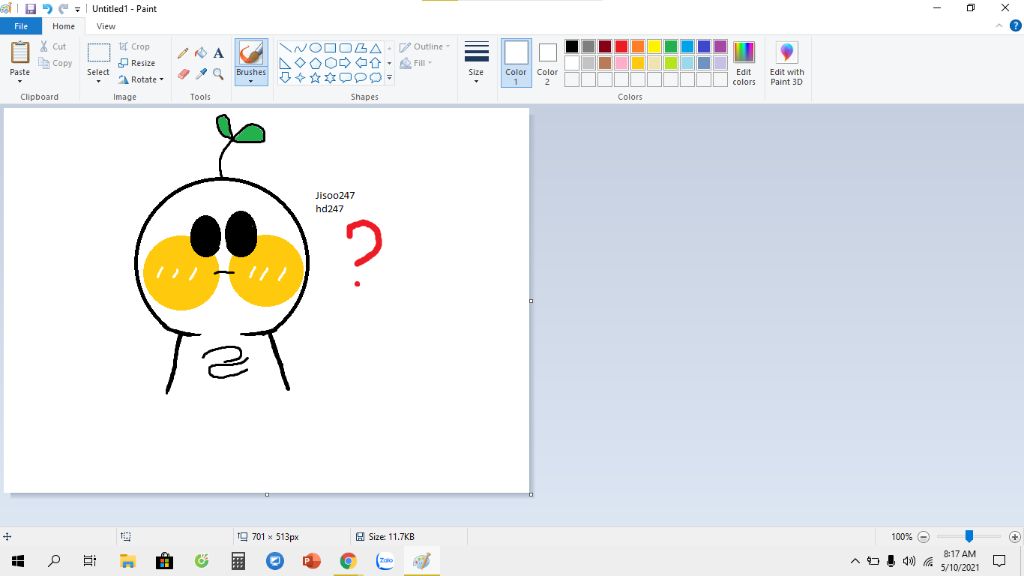Click the canvas bottom-right corner handle
The image size is (1024, 576).
pos(531,494)
